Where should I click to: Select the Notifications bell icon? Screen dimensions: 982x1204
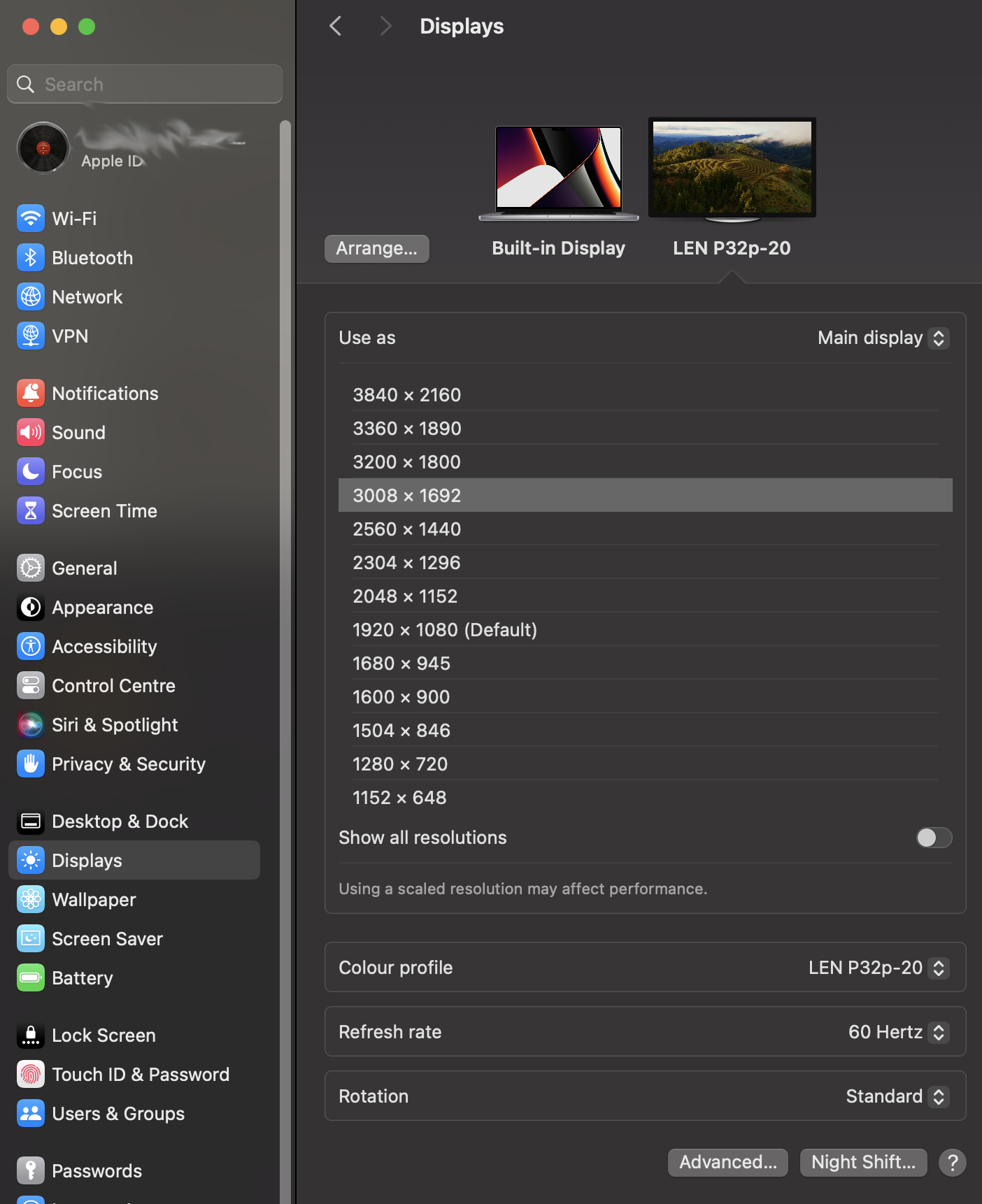coord(30,393)
